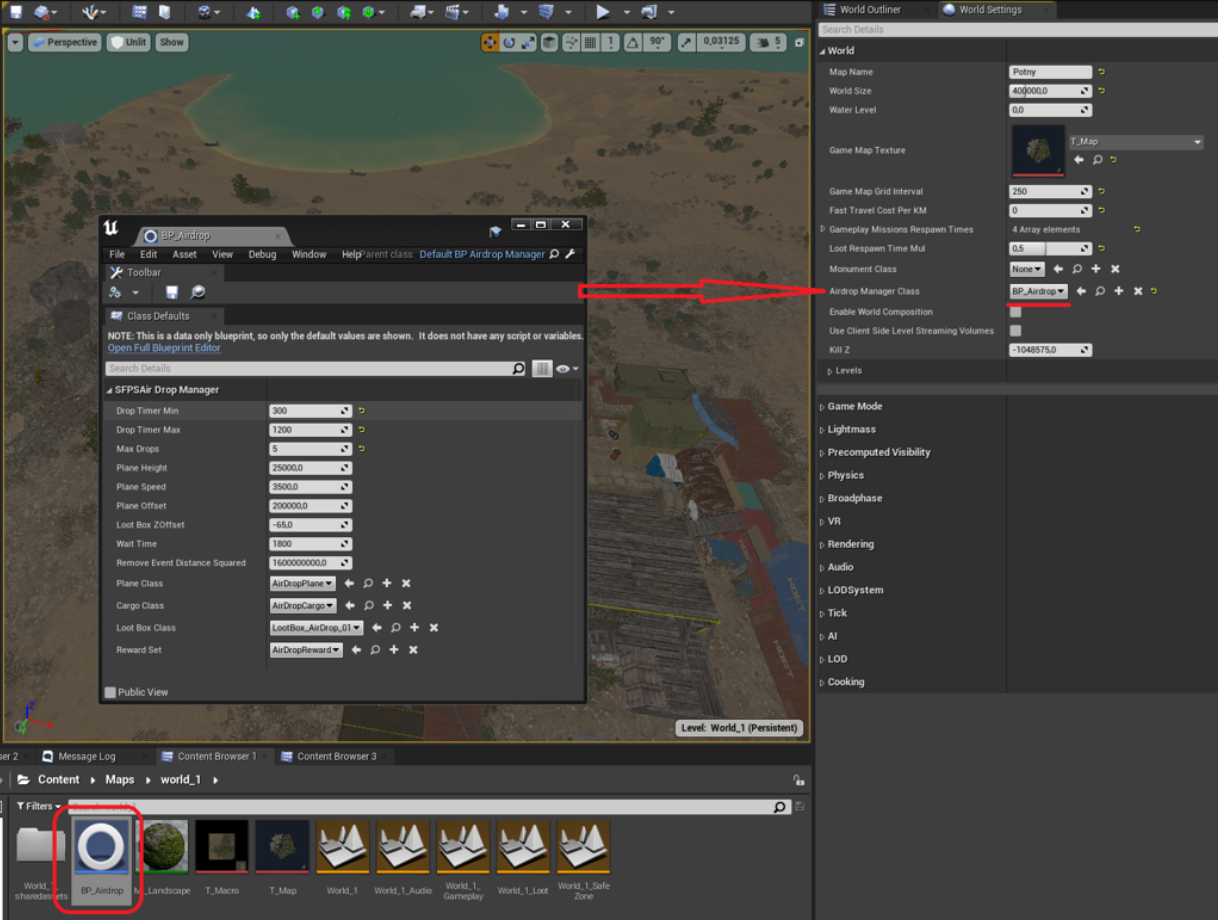Expand the Game Mode section

pyautogui.click(x=854, y=407)
